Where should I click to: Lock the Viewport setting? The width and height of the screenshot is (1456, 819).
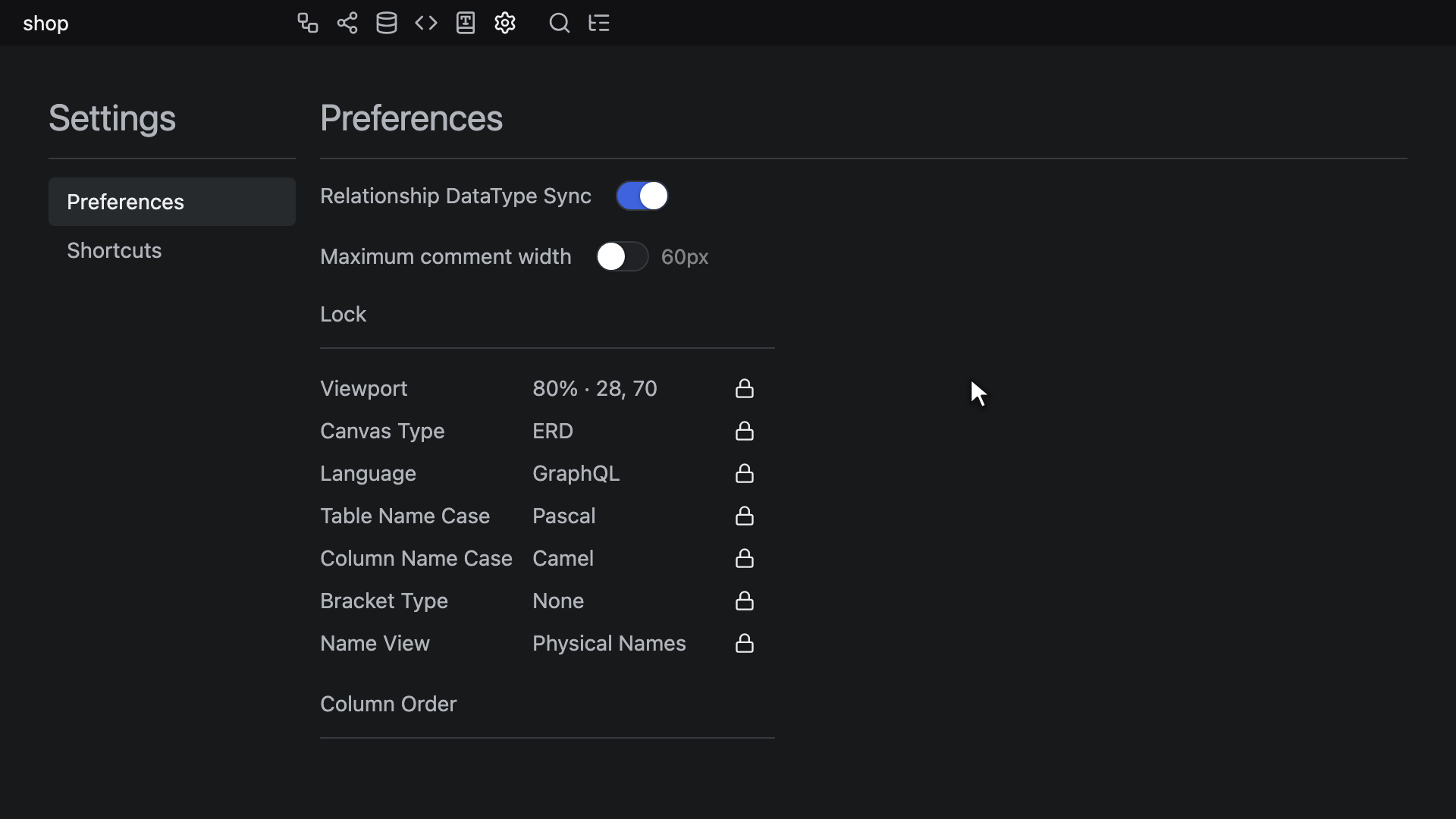745,388
